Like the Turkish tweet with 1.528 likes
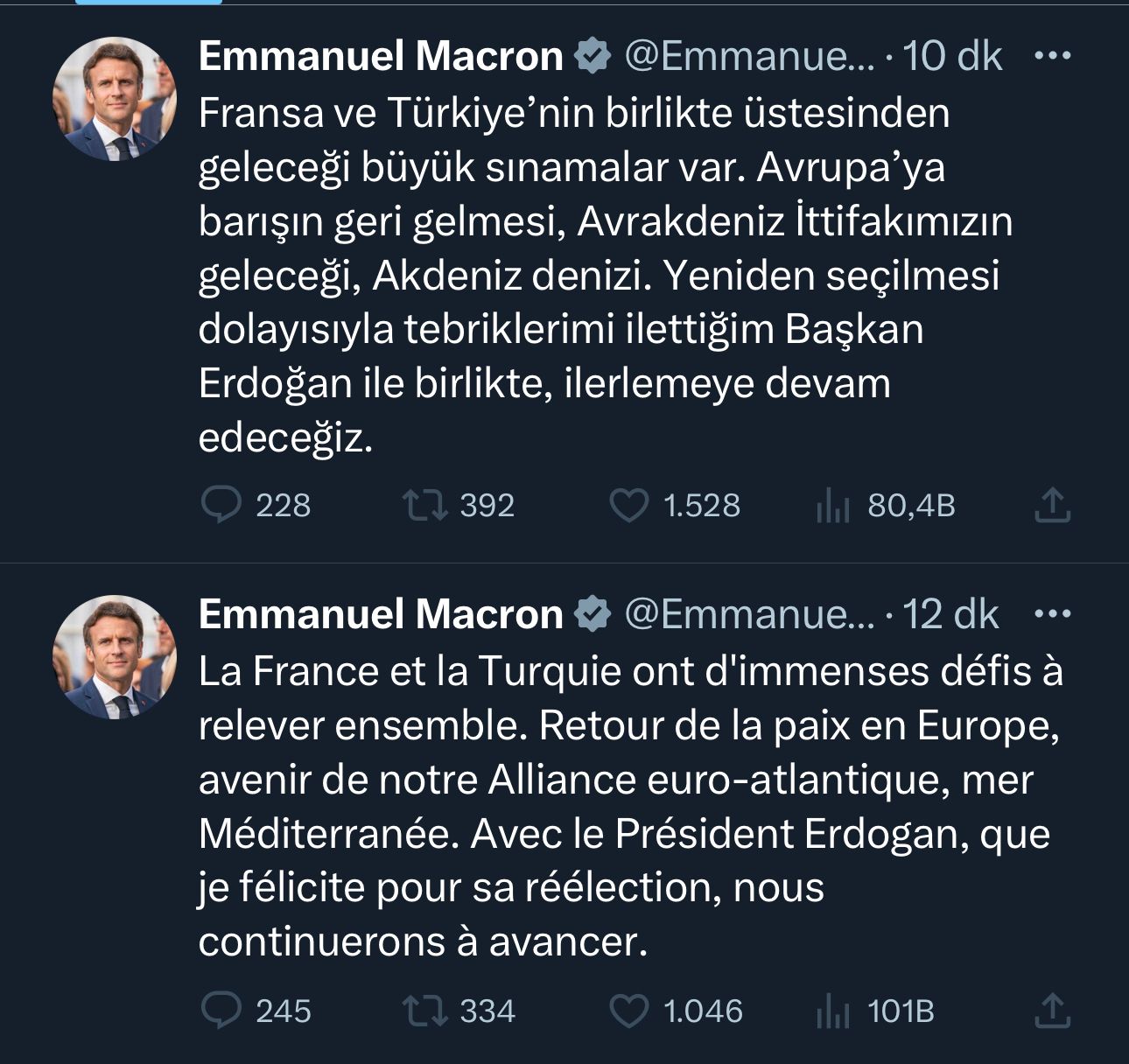The height and width of the screenshot is (1064, 1129). tap(629, 504)
